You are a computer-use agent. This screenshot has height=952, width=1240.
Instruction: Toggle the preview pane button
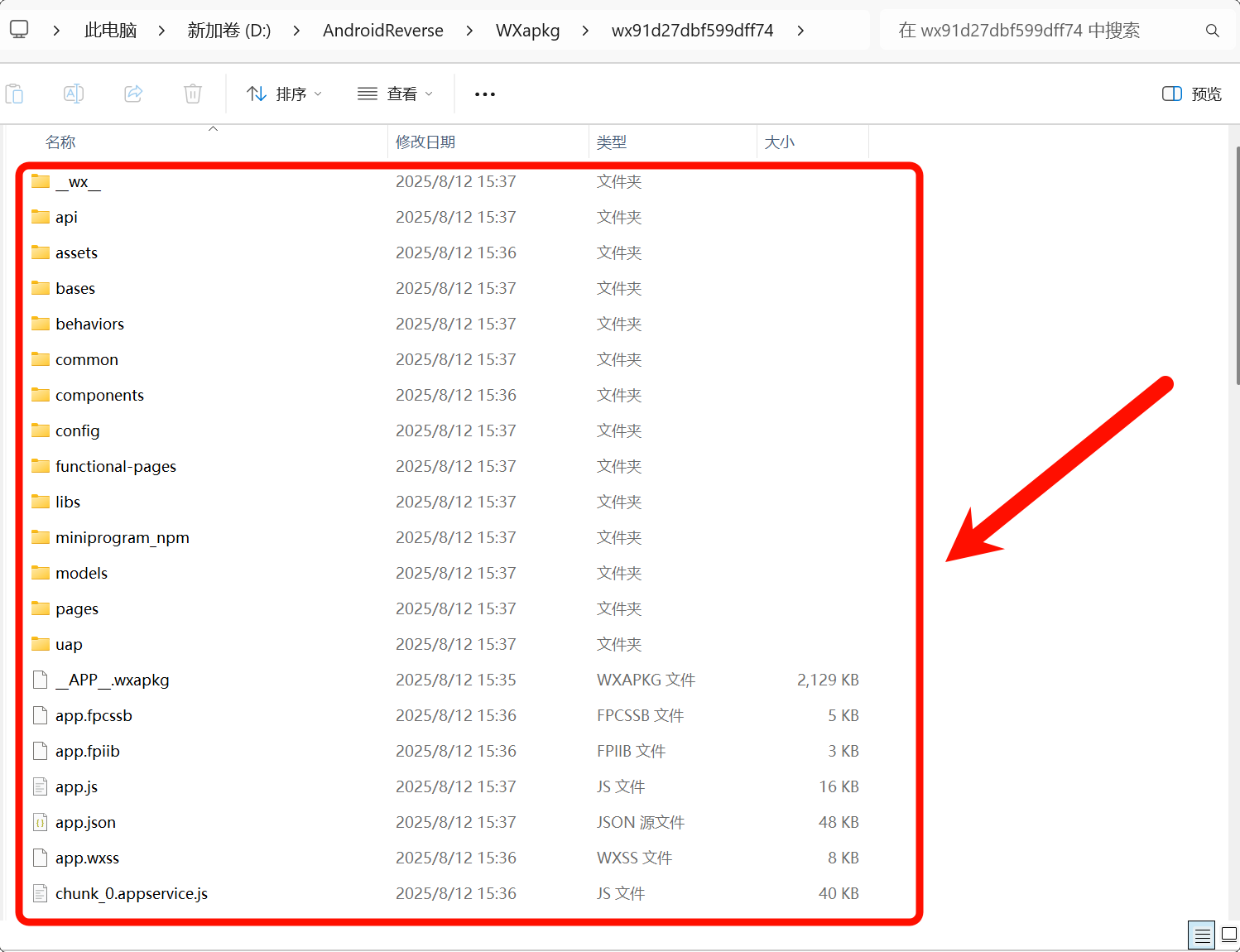click(1192, 94)
